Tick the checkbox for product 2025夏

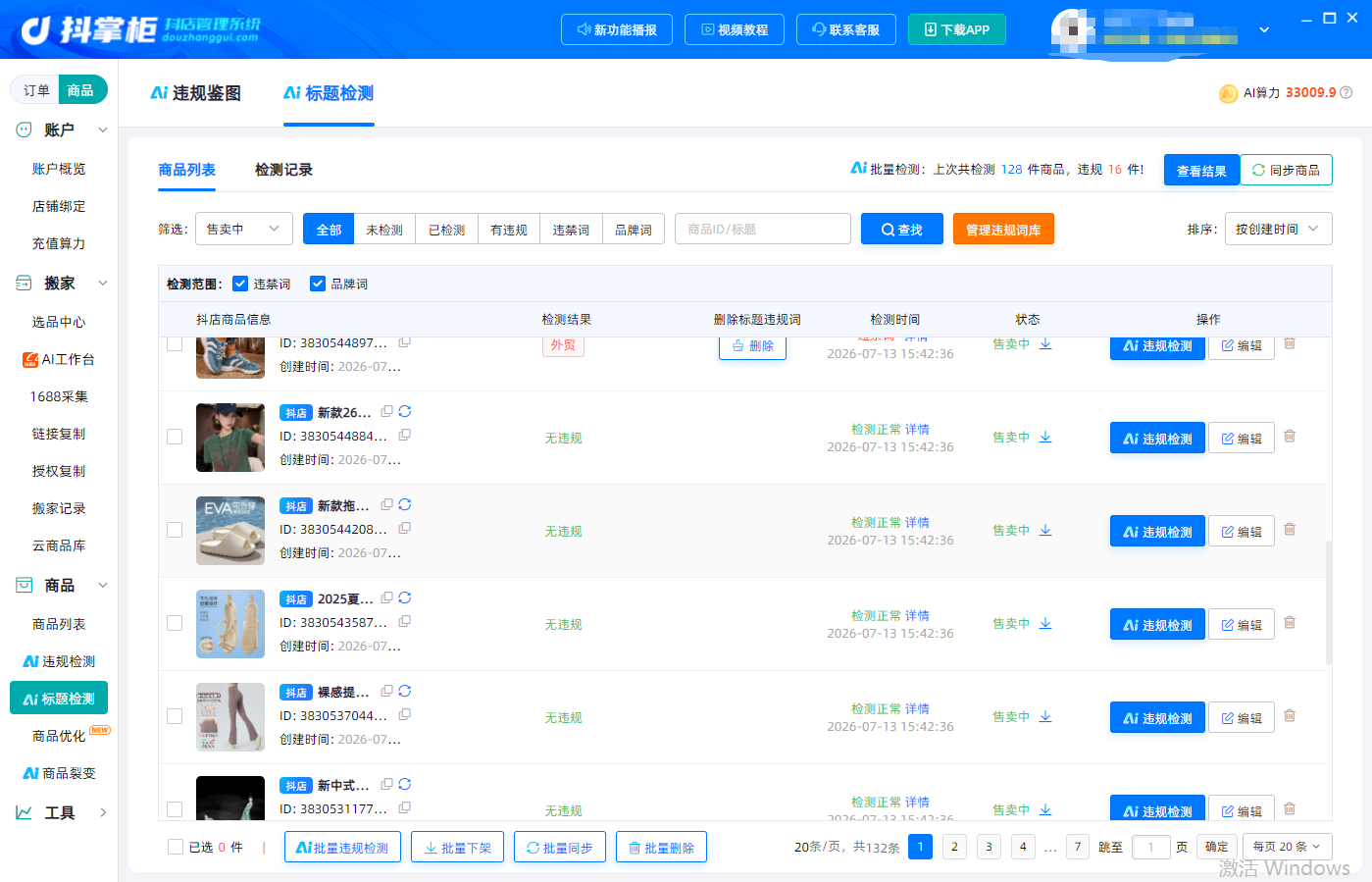175,623
